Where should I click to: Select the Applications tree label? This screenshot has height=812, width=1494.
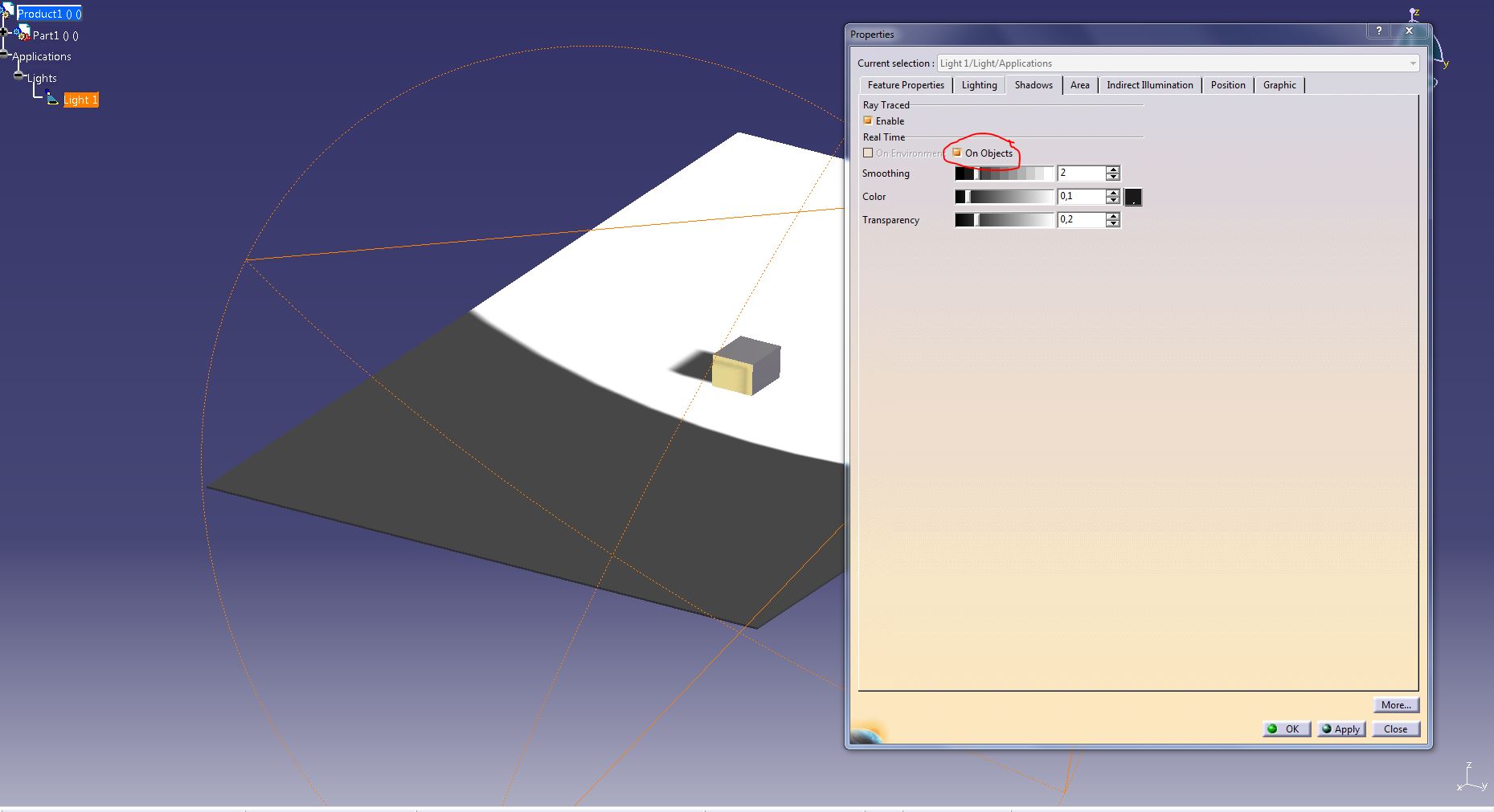(x=42, y=56)
